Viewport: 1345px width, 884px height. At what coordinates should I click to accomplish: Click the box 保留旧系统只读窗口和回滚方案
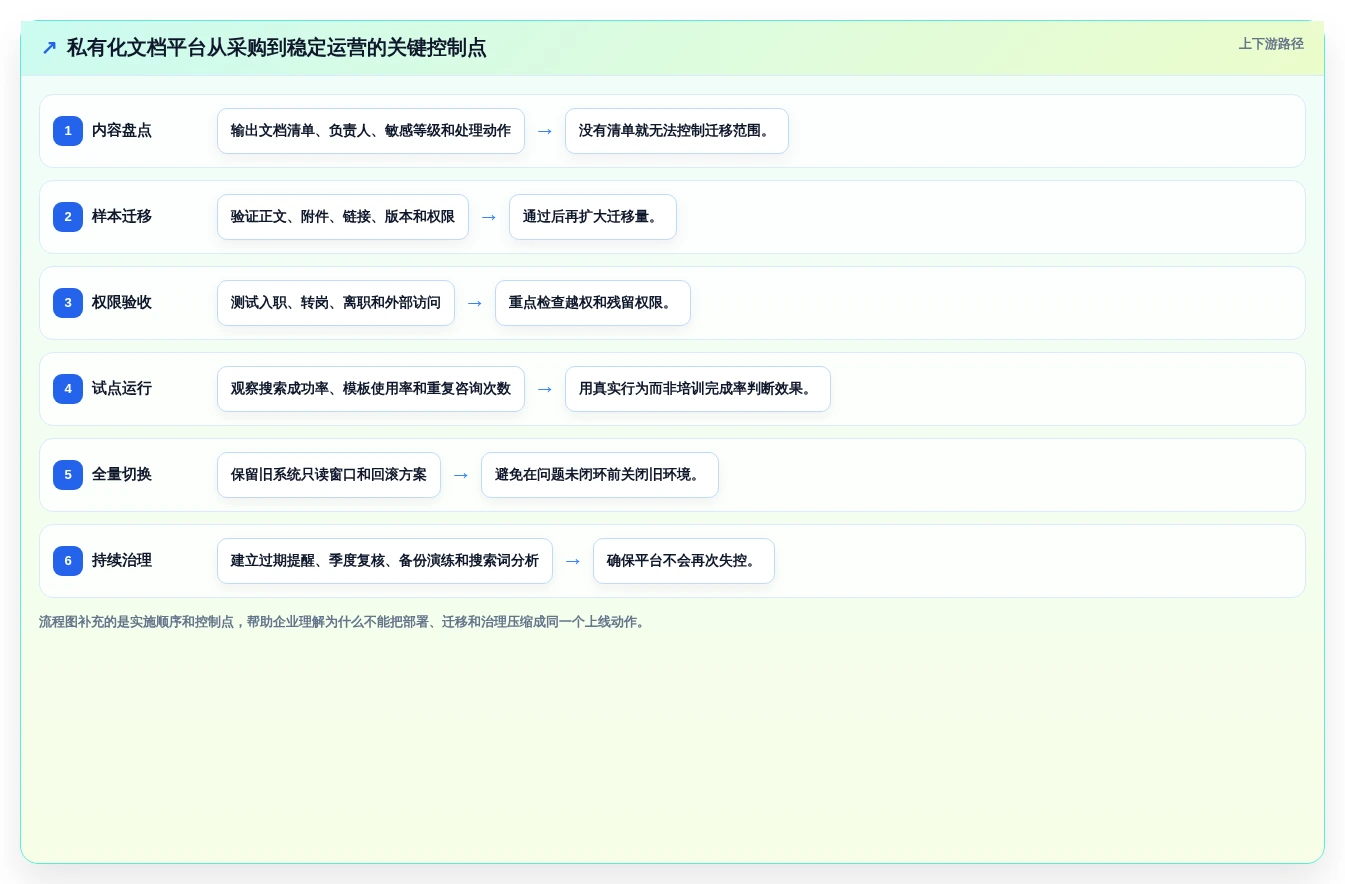329,475
